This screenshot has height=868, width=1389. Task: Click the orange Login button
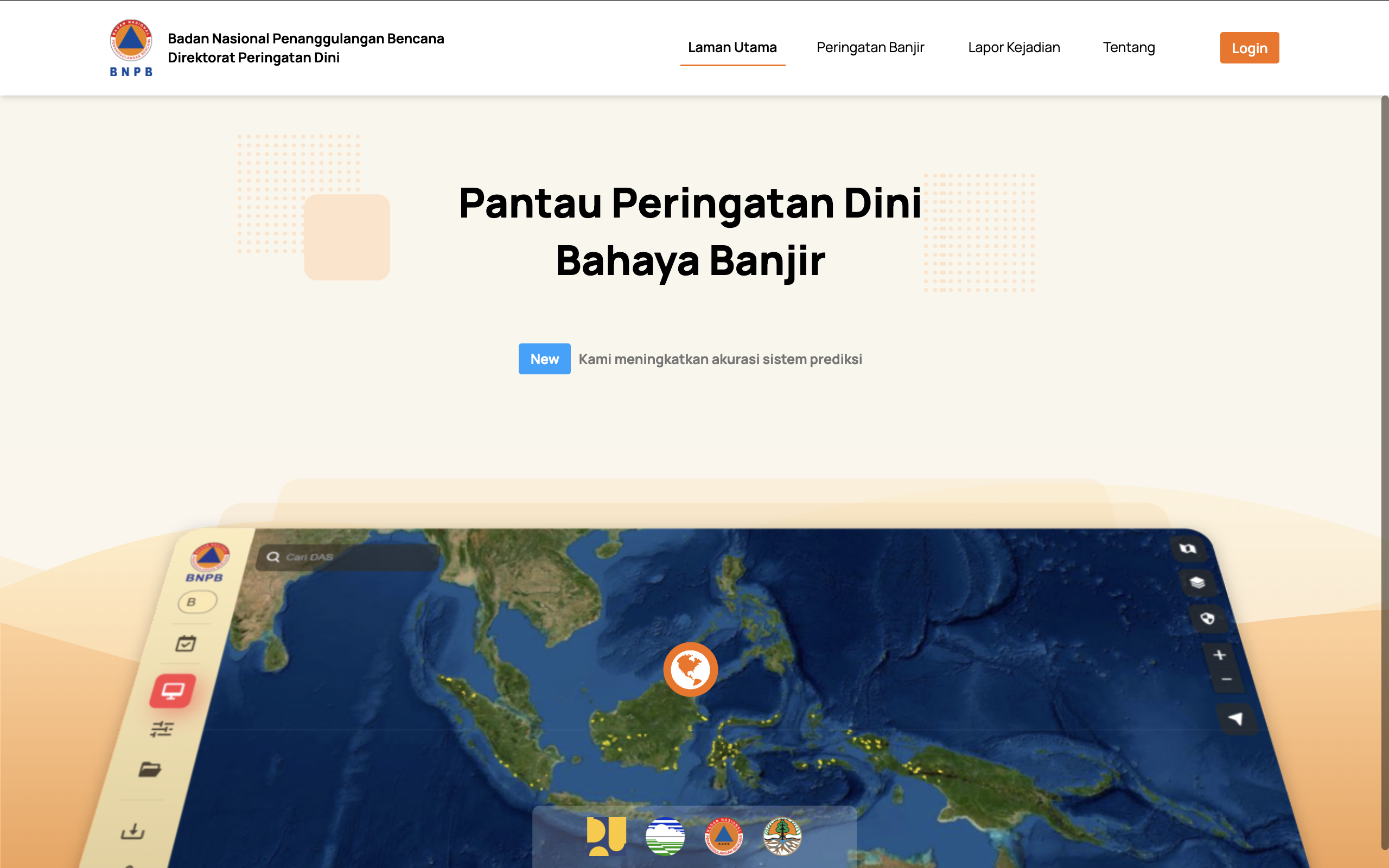1250,48
